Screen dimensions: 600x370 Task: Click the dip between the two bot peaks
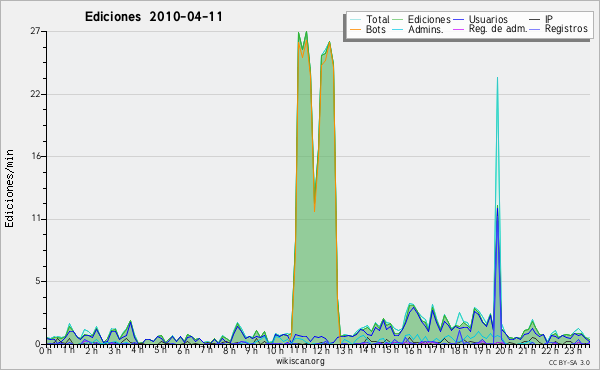coord(315,207)
